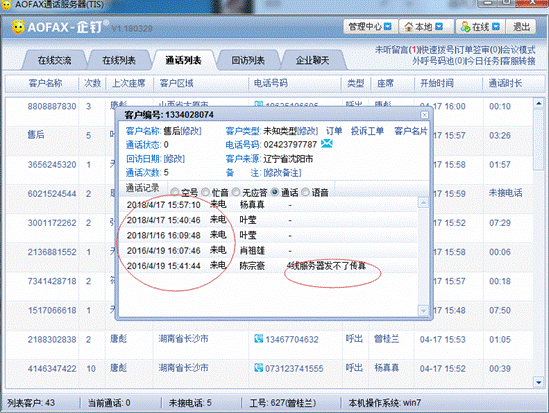Open the 企业聊天 tab
The width and height of the screenshot is (549, 413).
click(x=312, y=60)
